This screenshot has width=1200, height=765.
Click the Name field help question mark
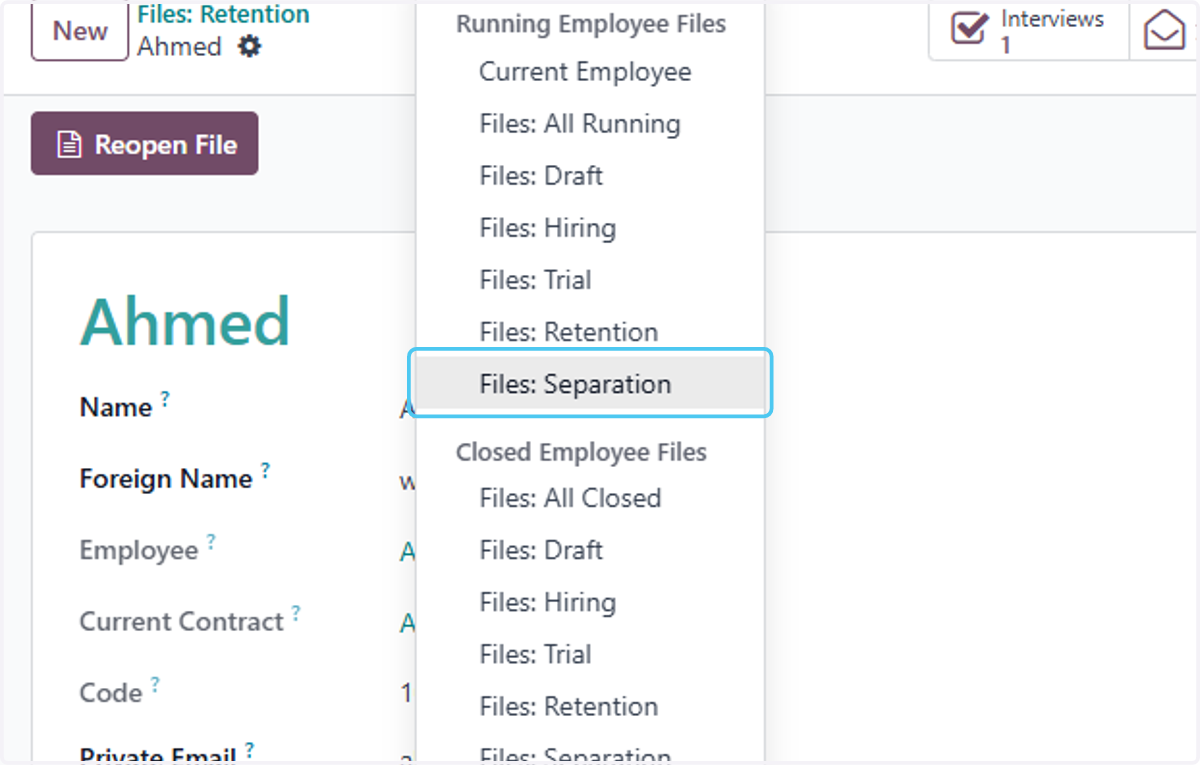(165, 399)
